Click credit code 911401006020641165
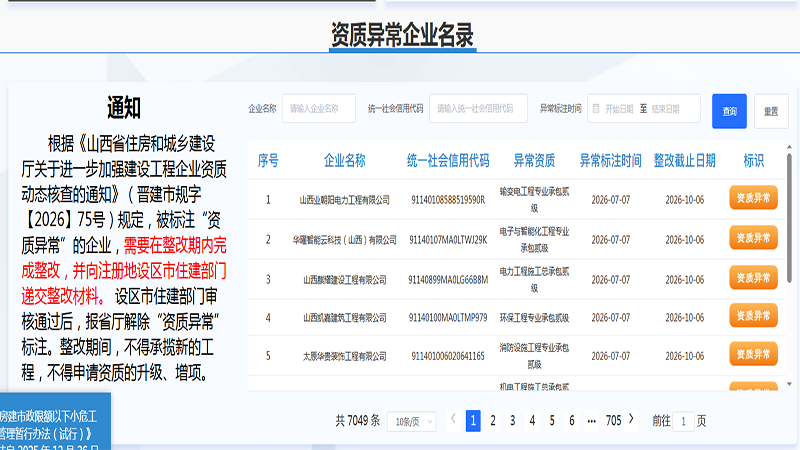This screenshot has height=450, width=800. click(448, 356)
